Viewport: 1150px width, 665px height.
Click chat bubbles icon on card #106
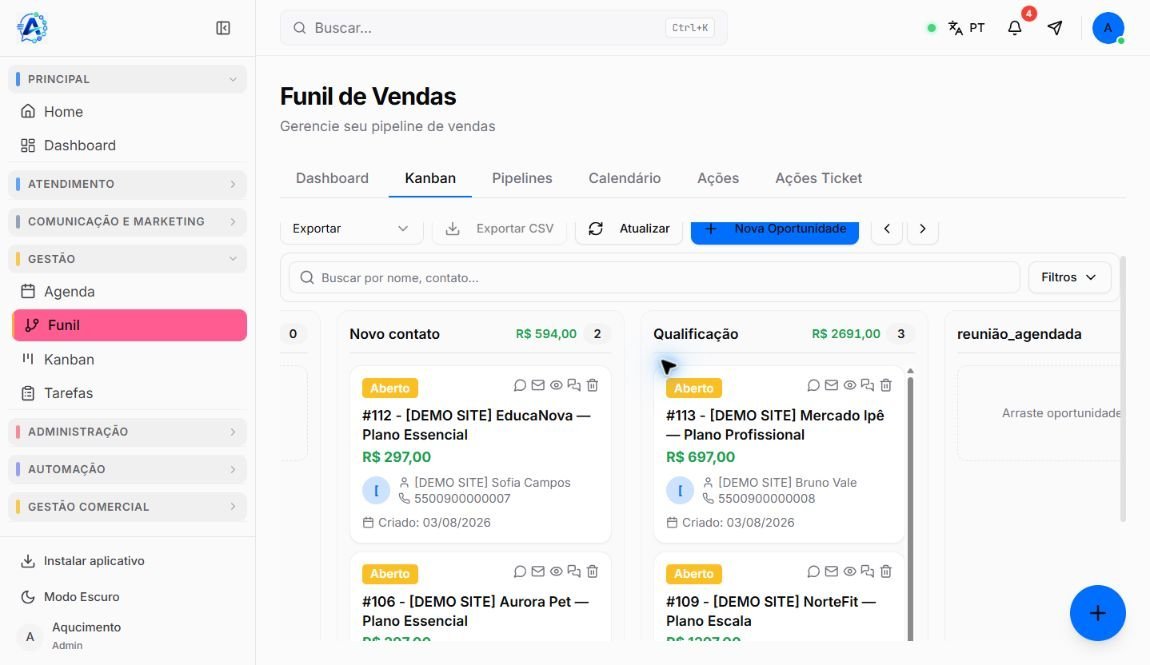[574, 571]
